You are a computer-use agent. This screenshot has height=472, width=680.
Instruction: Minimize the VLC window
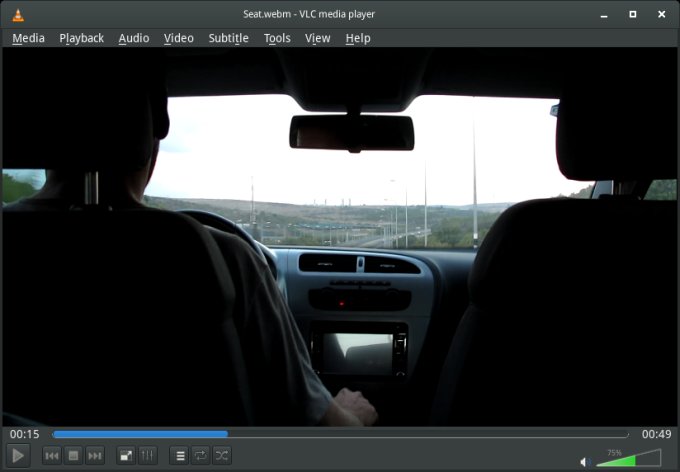(x=604, y=15)
